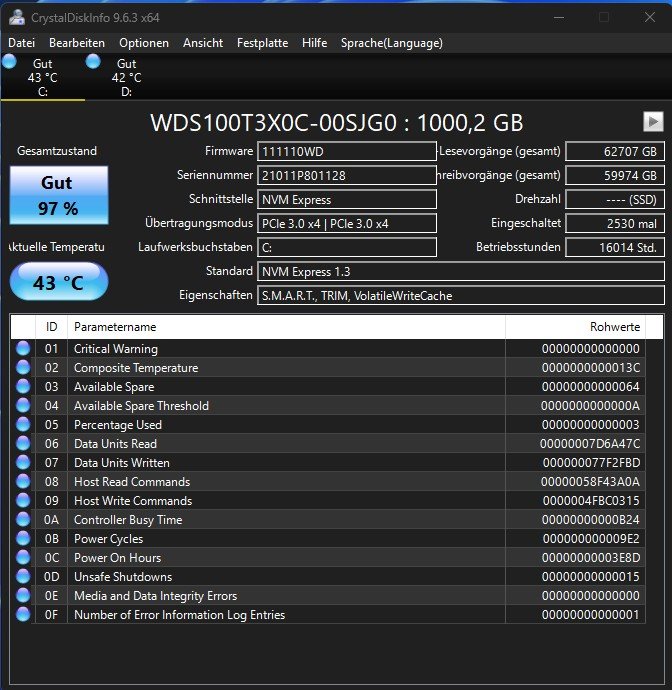
Task: Click the status orb for Available Spare row
Action: pyautogui.click(x=23, y=386)
